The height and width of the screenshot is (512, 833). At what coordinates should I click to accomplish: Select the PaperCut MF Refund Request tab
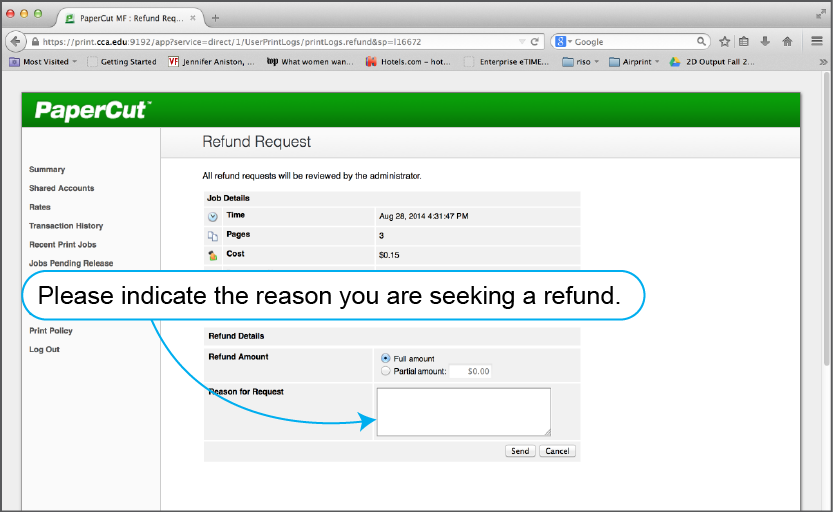coord(130,18)
